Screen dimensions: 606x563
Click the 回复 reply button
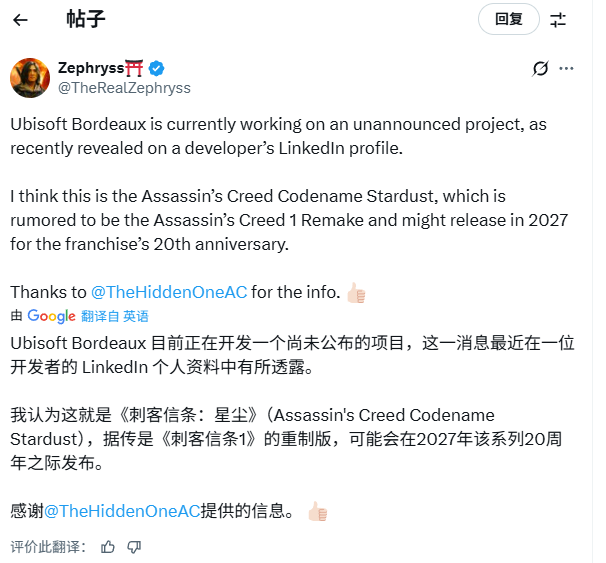pos(508,19)
